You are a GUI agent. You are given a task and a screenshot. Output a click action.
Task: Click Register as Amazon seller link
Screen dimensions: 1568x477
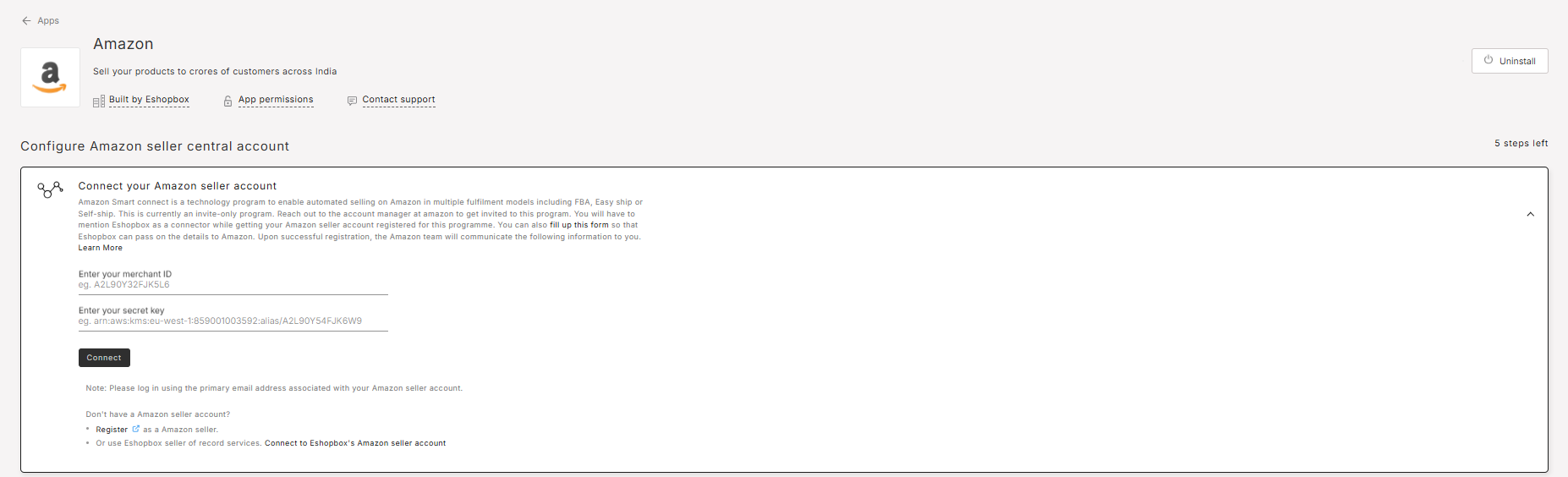click(112, 430)
